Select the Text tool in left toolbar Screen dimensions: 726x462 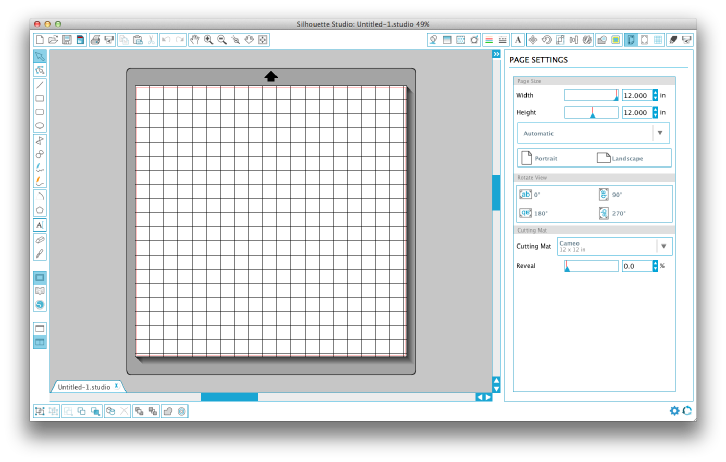pos(40,225)
